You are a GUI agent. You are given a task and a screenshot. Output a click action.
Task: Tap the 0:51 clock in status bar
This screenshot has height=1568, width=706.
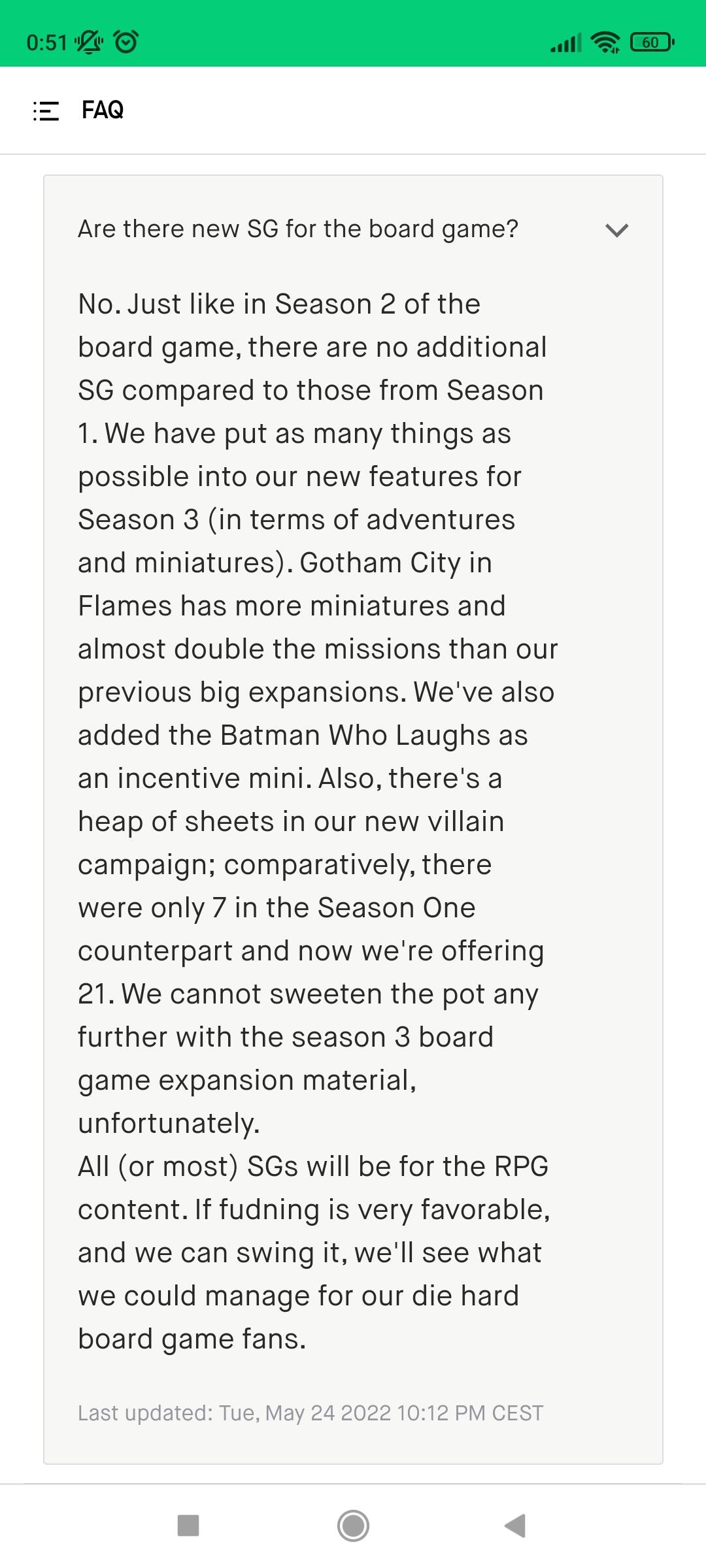click(47, 42)
